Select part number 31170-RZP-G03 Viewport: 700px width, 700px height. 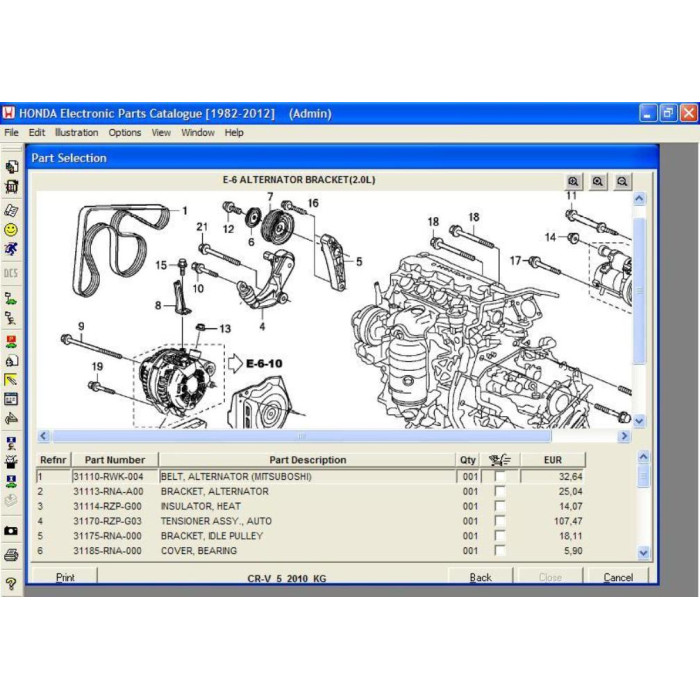(108, 521)
